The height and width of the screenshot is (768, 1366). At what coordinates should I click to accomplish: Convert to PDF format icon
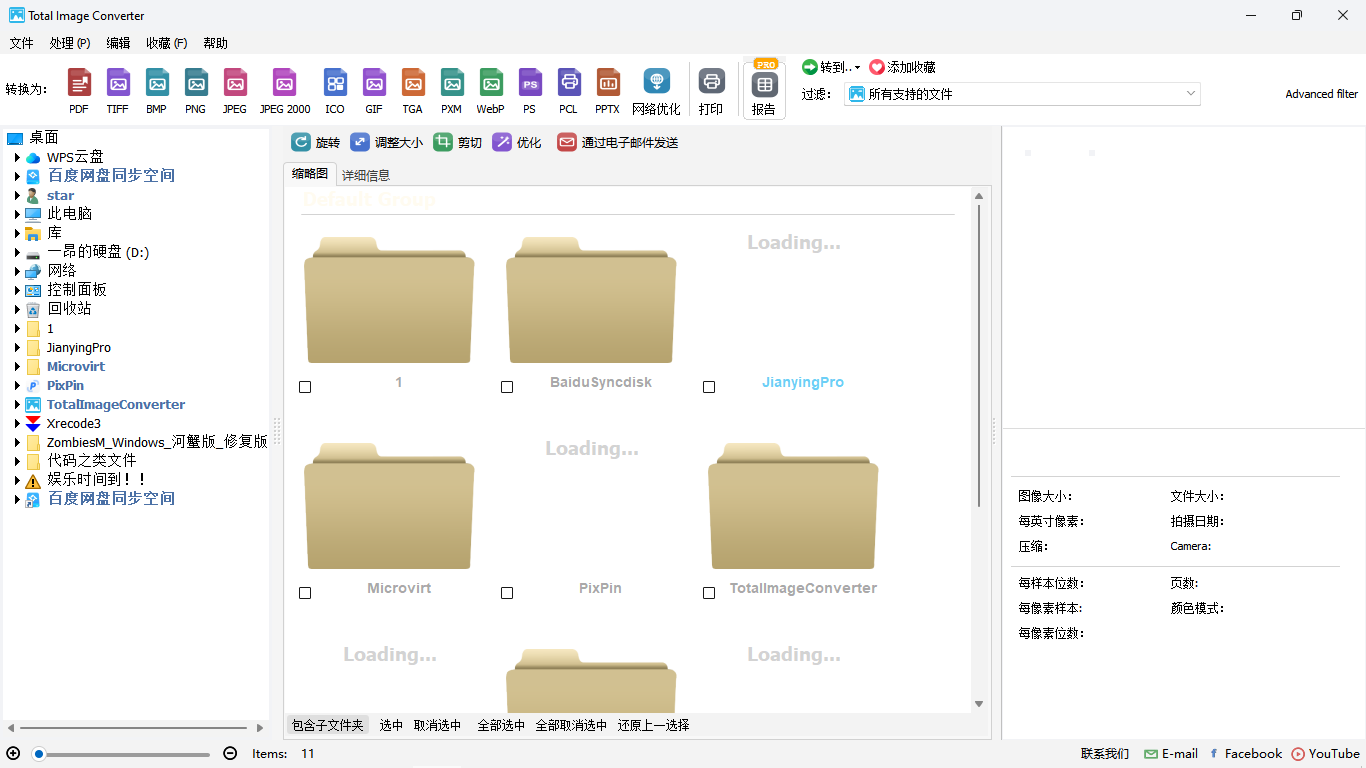click(x=79, y=91)
